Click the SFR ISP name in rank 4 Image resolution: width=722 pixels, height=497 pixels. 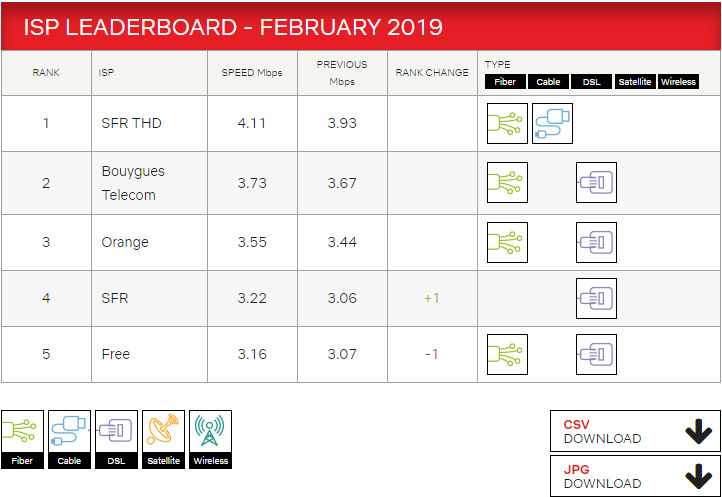(x=115, y=298)
